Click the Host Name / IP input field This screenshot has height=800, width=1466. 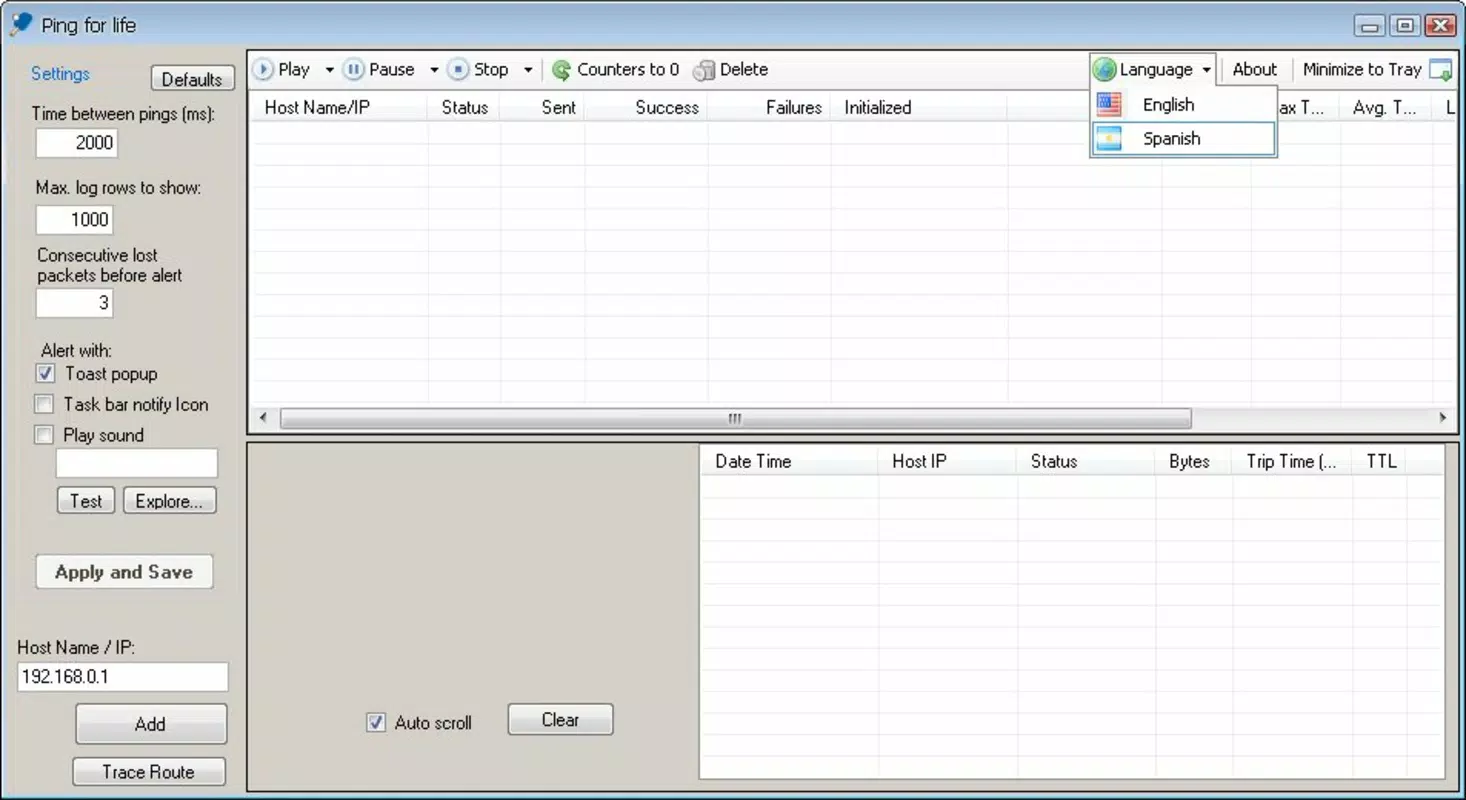tap(123, 677)
